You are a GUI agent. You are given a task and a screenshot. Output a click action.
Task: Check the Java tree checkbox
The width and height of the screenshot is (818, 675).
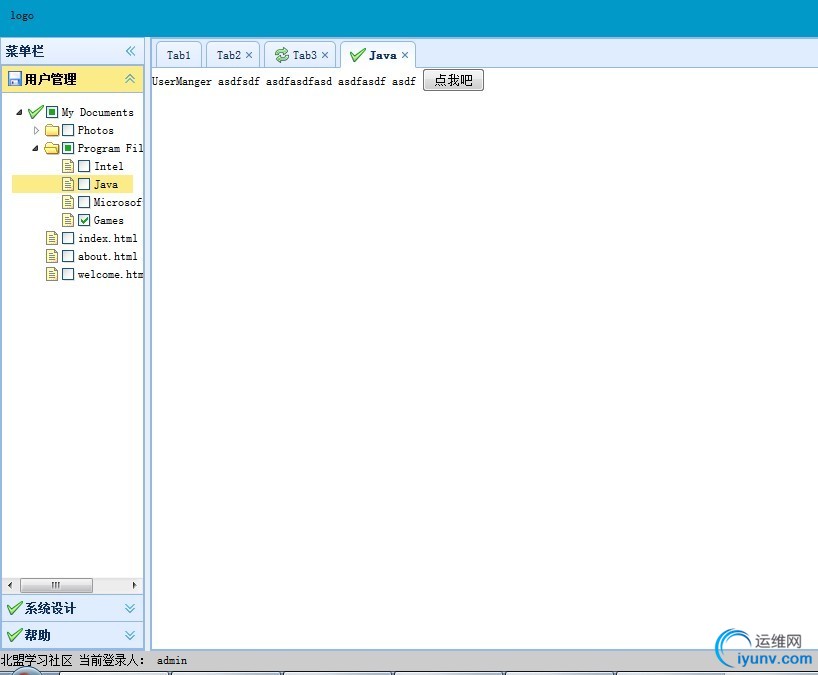[x=84, y=184]
